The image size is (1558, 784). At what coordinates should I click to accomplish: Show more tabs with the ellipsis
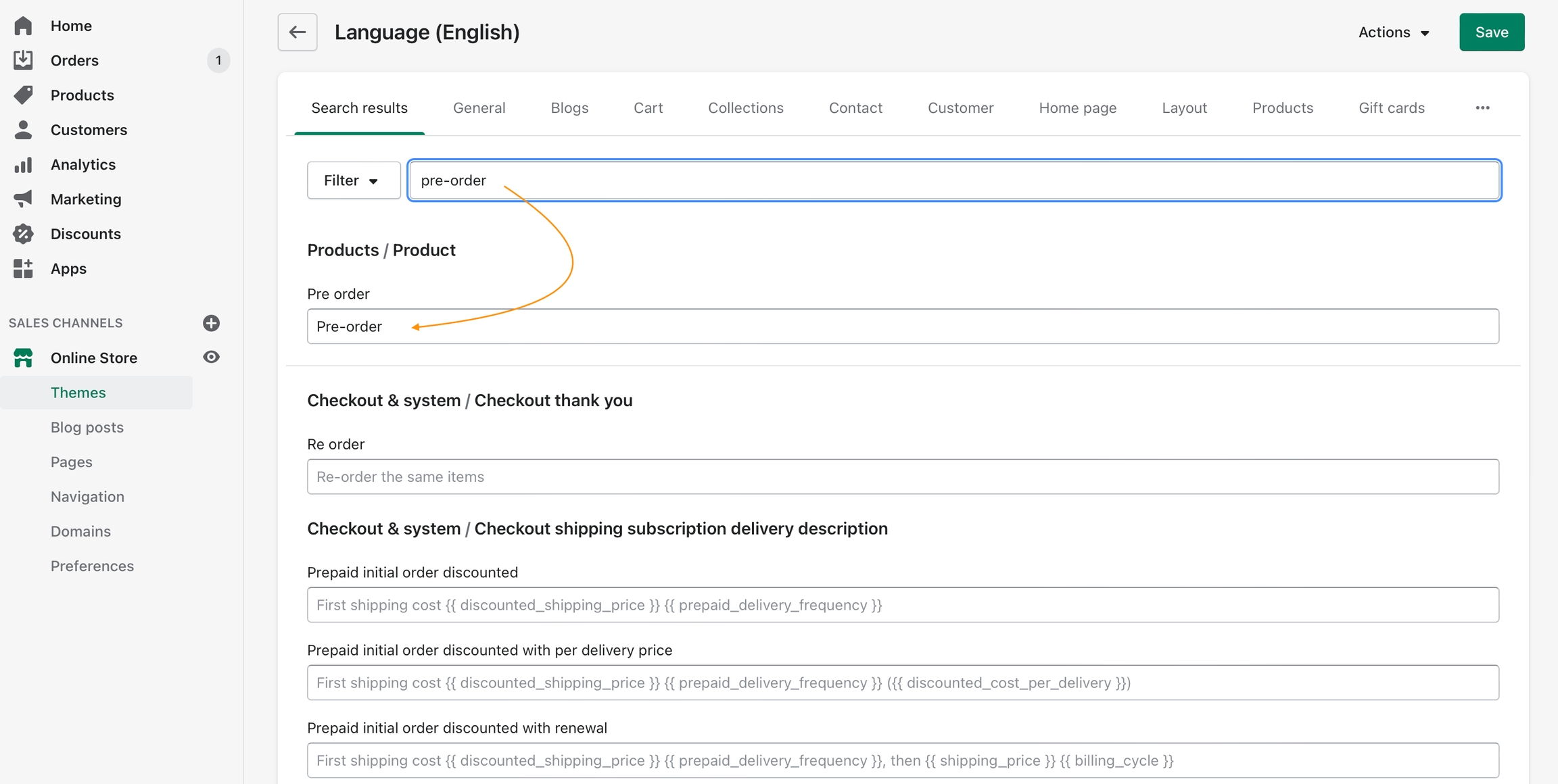pos(1482,108)
